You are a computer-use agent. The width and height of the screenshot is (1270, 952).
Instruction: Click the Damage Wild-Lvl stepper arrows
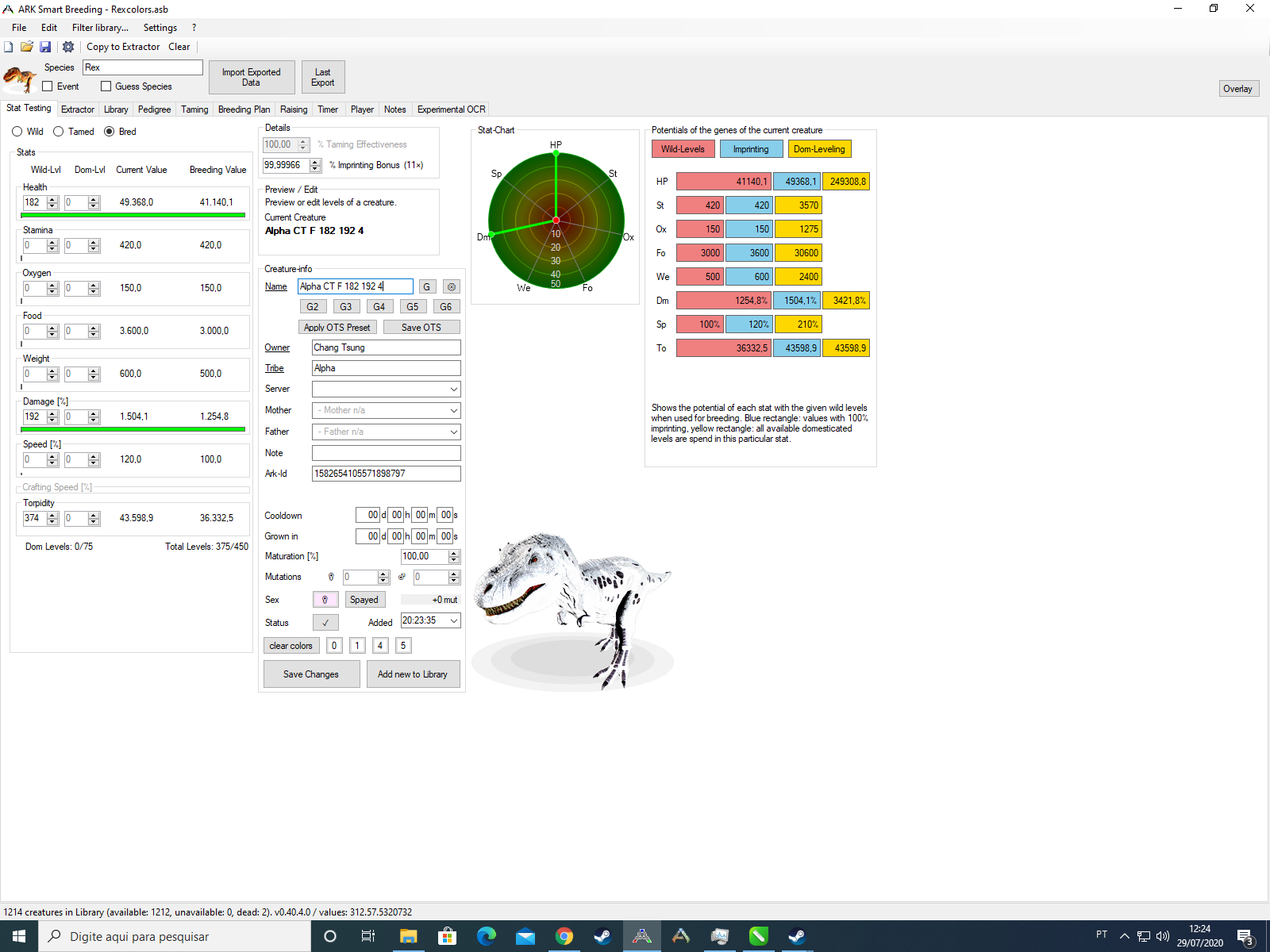point(52,417)
